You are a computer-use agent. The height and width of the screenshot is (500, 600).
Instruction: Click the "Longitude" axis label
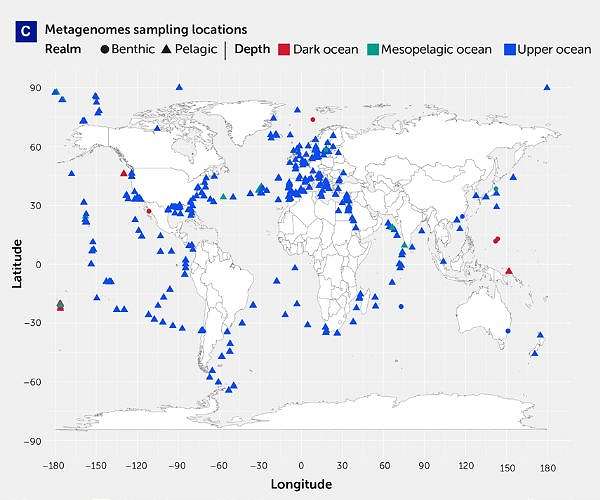pyautogui.click(x=302, y=484)
